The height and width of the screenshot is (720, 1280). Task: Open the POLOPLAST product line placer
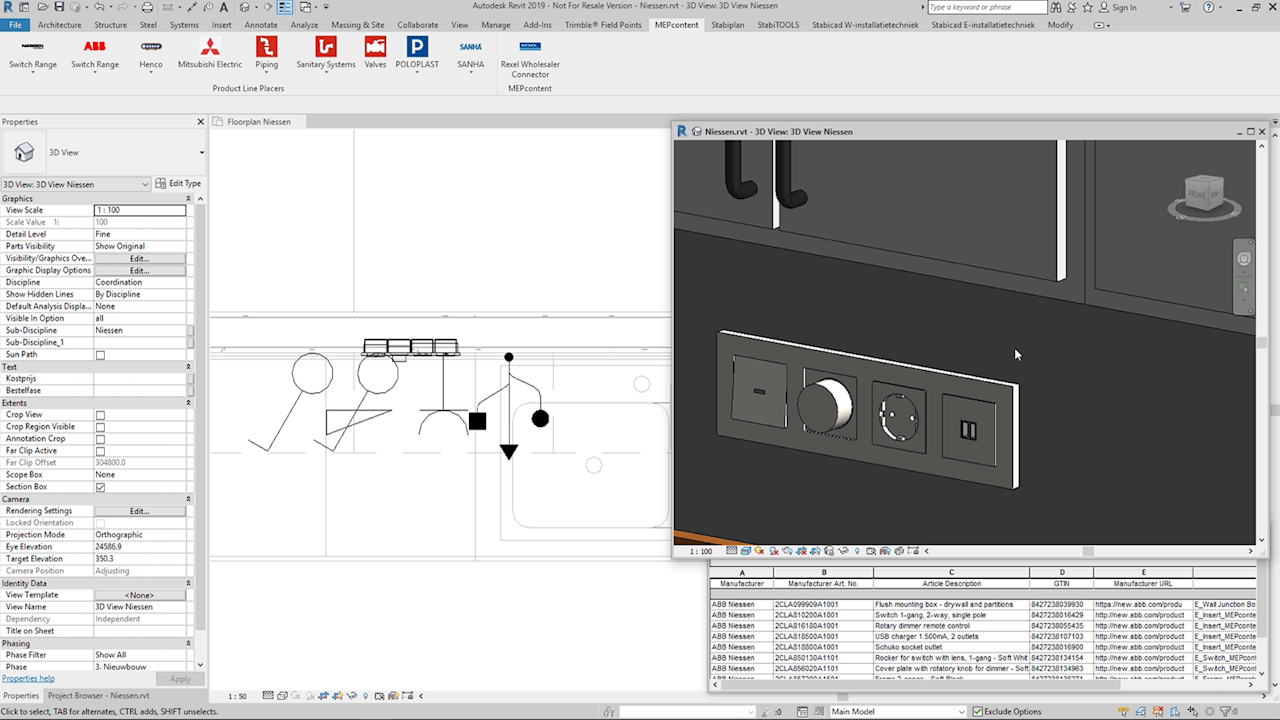417,53
